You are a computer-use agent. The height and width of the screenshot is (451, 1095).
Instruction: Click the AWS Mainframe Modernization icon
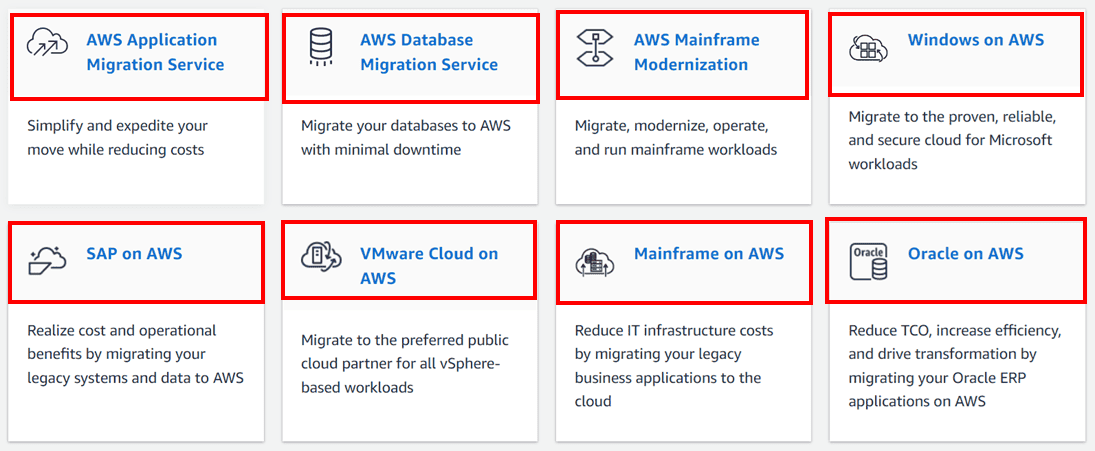[594, 48]
